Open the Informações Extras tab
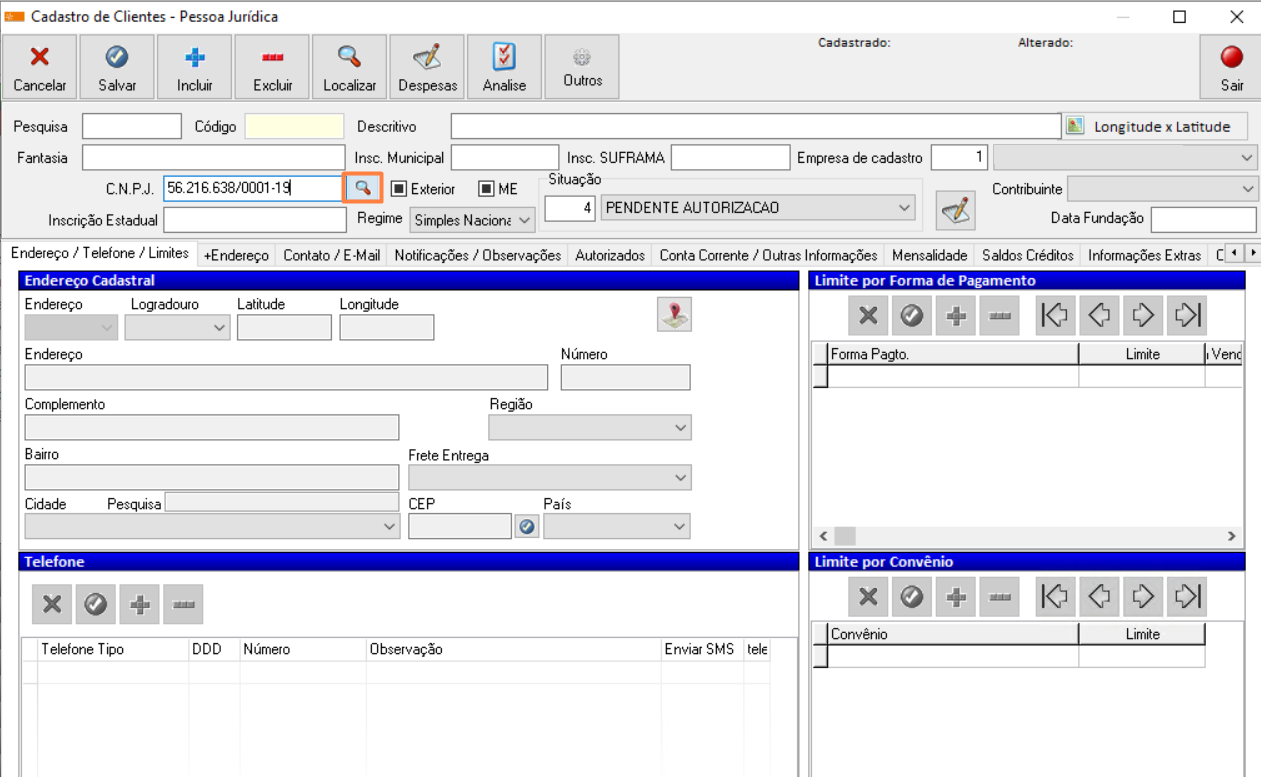The image size is (1261, 777). click(x=1145, y=256)
